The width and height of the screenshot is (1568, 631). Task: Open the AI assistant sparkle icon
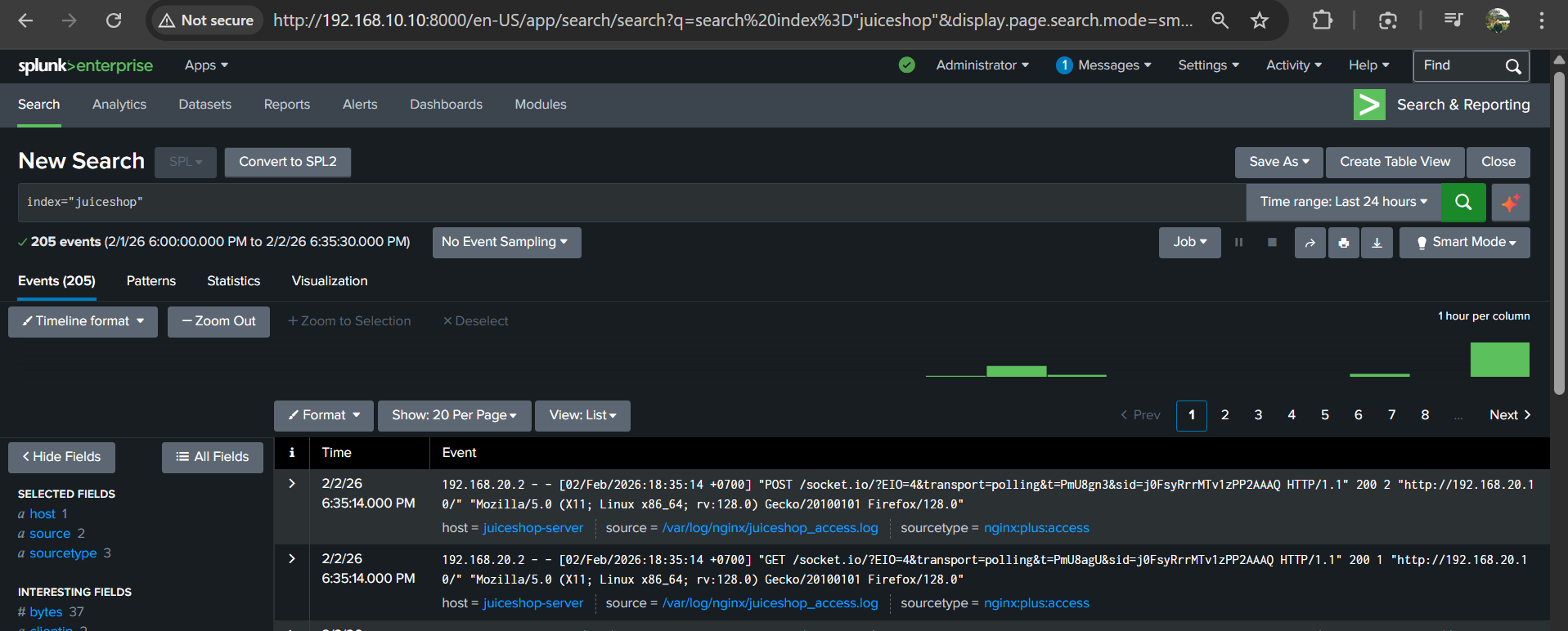[1510, 202]
